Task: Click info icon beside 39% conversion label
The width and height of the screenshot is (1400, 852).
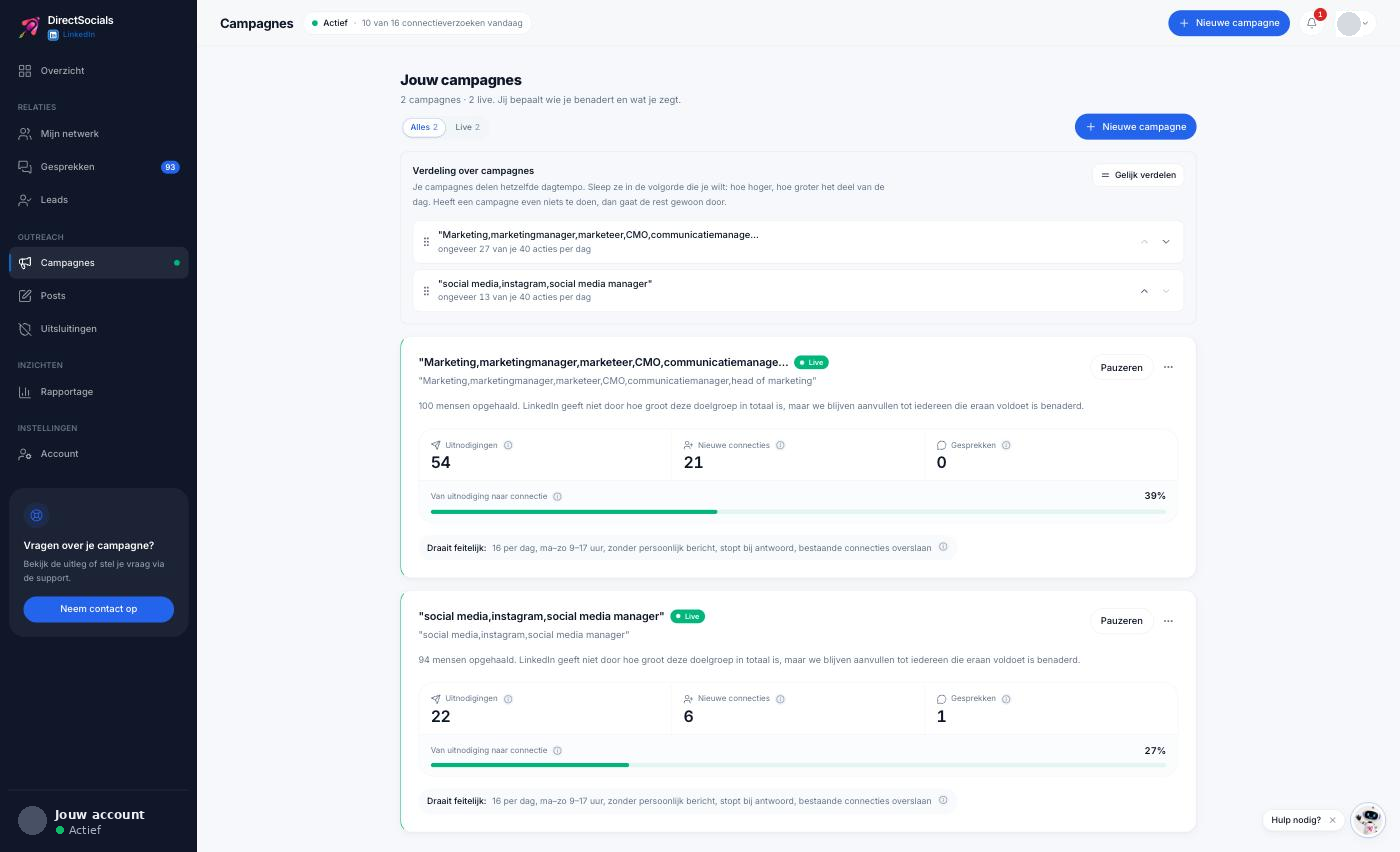Action: (x=557, y=497)
